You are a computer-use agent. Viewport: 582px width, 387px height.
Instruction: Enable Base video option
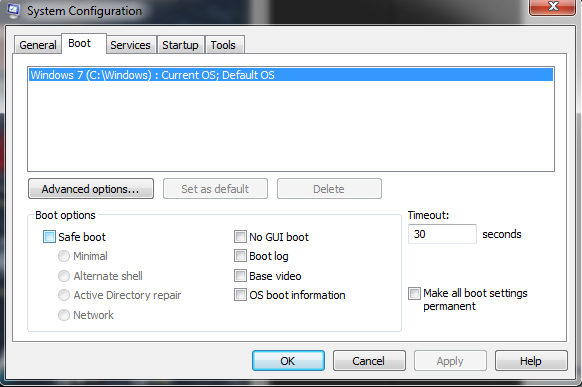click(x=240, y=276)
